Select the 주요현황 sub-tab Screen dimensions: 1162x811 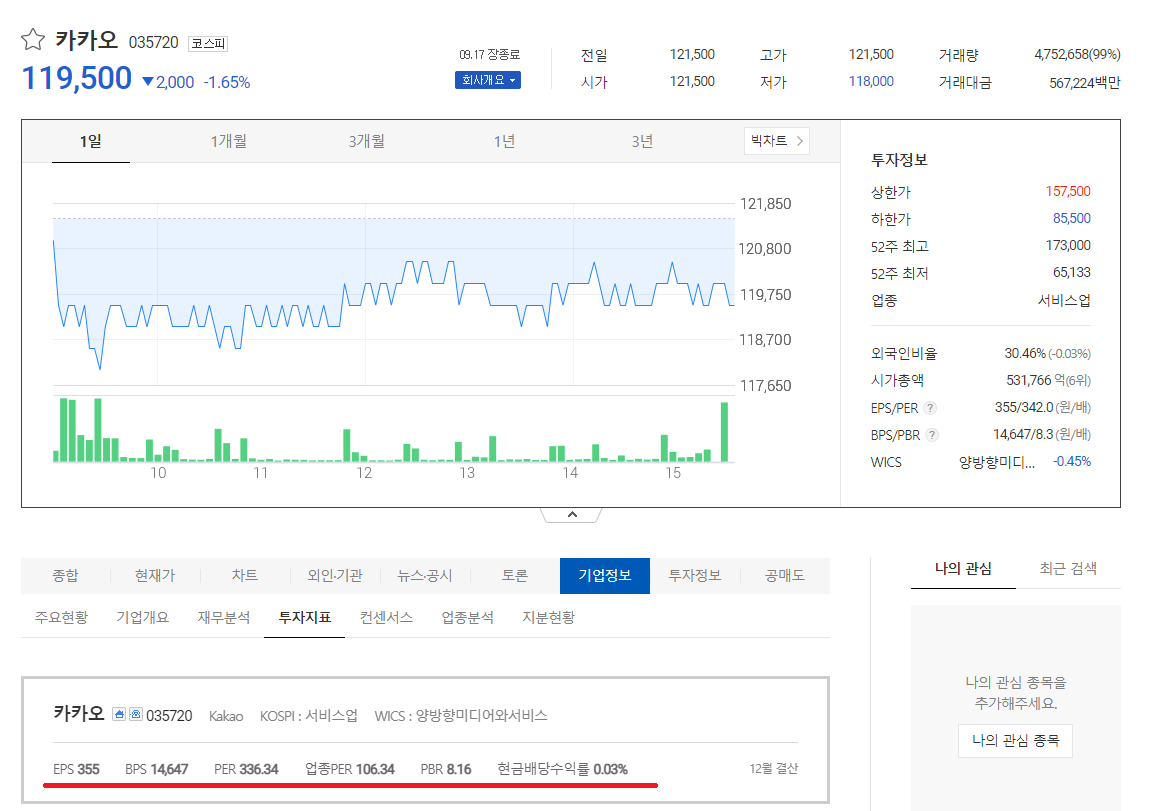click(x=62, y=617)
